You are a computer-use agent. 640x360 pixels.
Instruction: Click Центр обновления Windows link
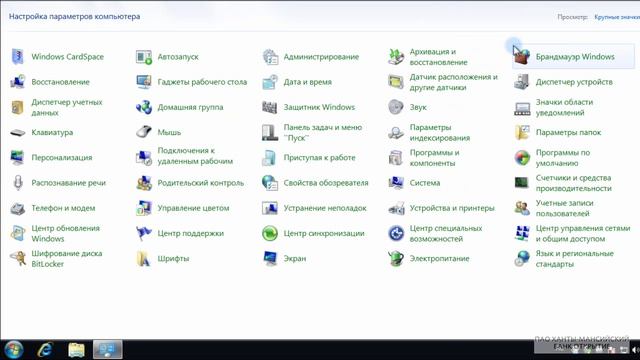point(65,233)
